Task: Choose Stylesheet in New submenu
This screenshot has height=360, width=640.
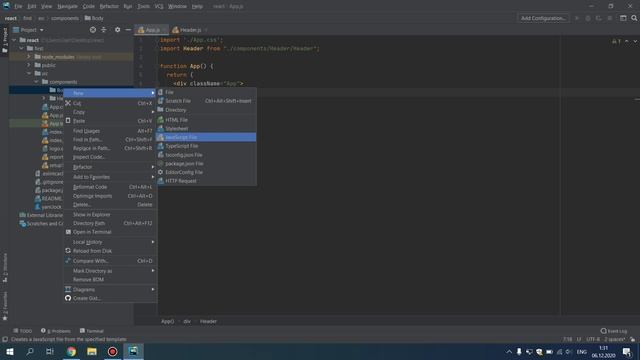Action: click(x=206, y=129)
